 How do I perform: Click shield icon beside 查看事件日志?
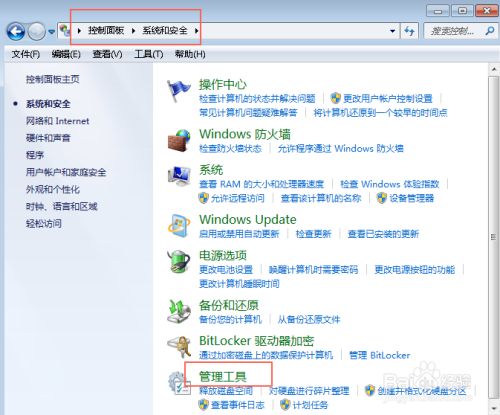[x=203, y=405]
